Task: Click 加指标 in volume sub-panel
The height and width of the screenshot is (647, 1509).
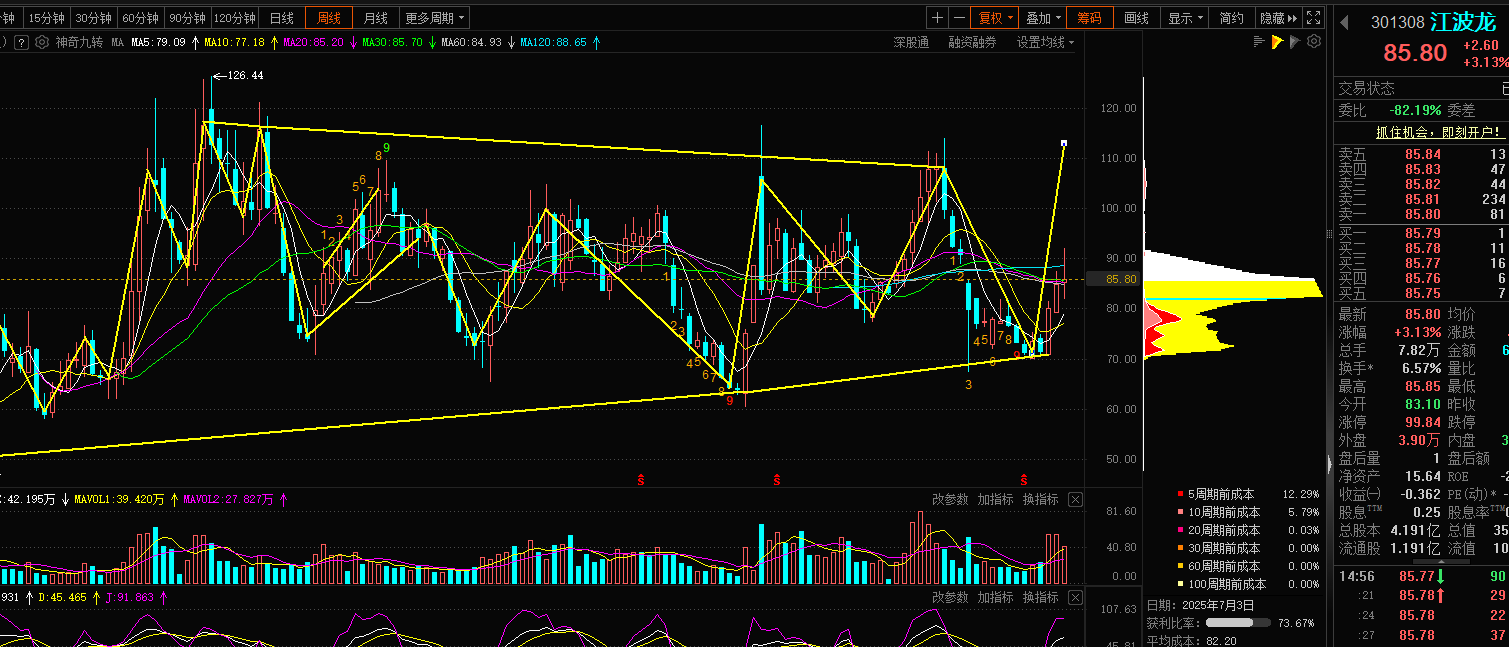Action: (x=996, y=499)
